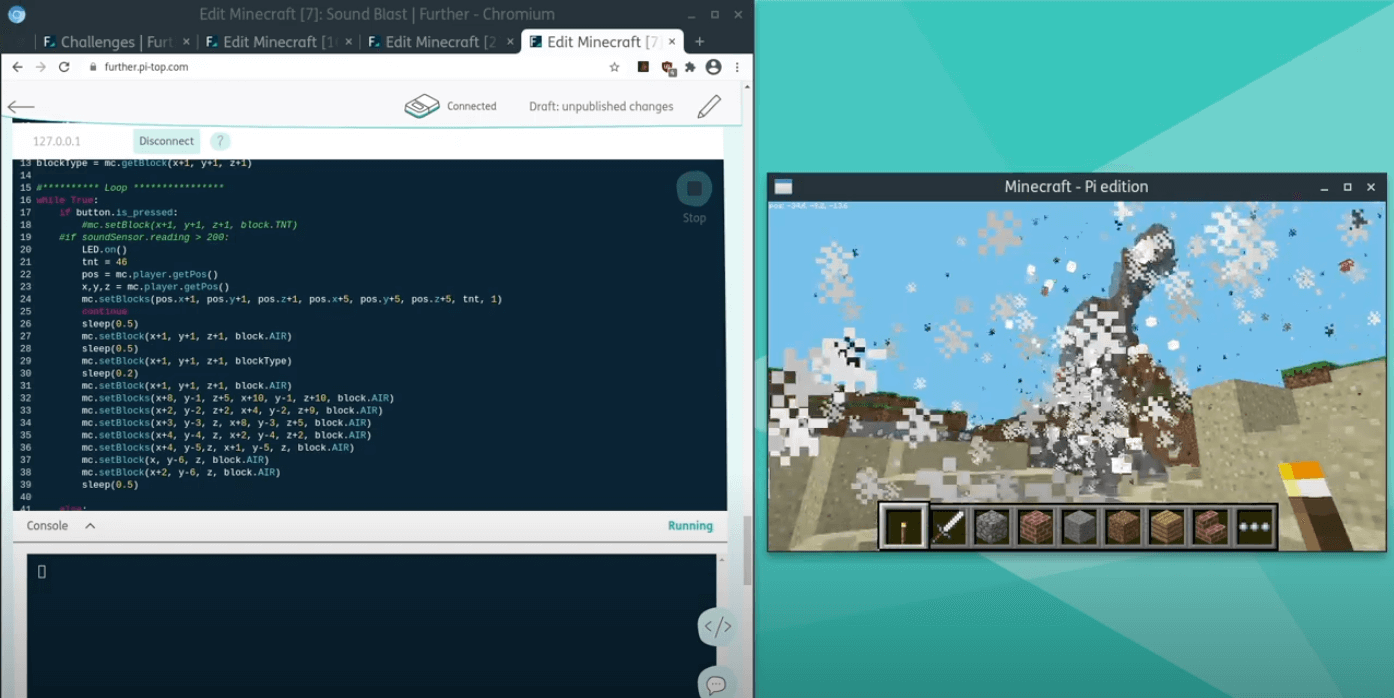Click the Console label
The width and height of the screenshot is (1394, 698).
[47, 526]
